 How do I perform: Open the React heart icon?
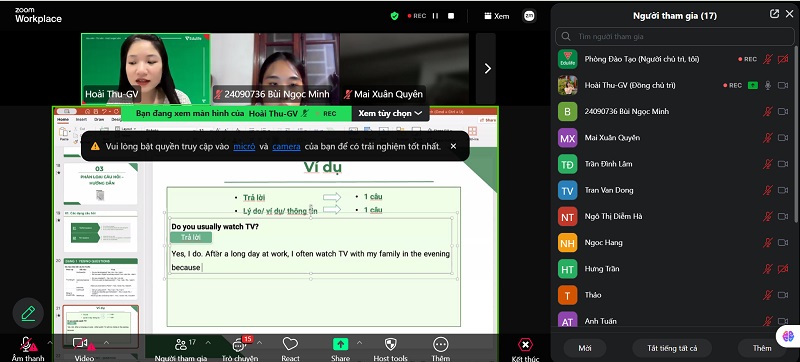pyautogui.click(x=290, y=345)
